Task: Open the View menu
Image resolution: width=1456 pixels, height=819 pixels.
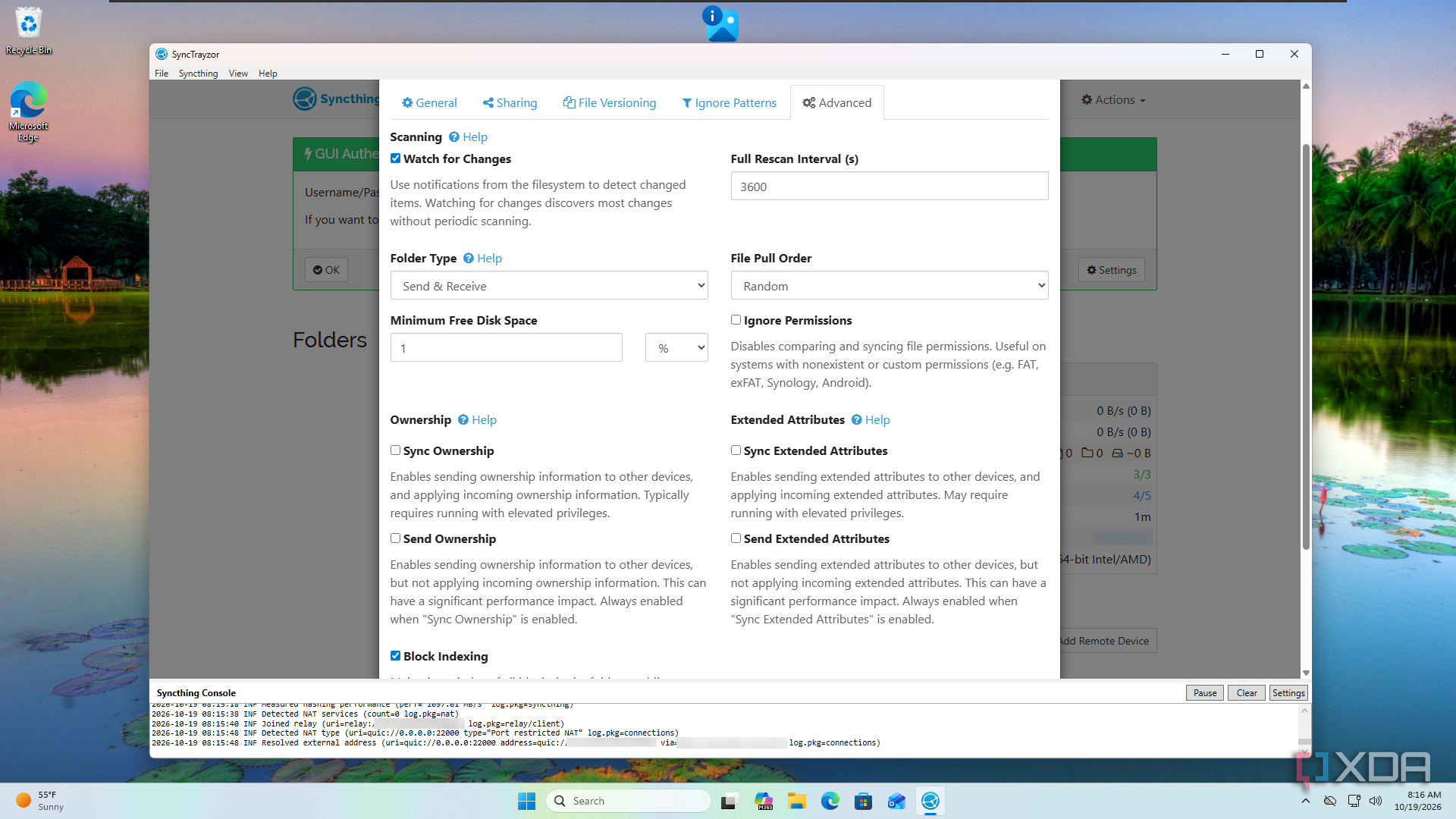Action: tap(238, 74)
